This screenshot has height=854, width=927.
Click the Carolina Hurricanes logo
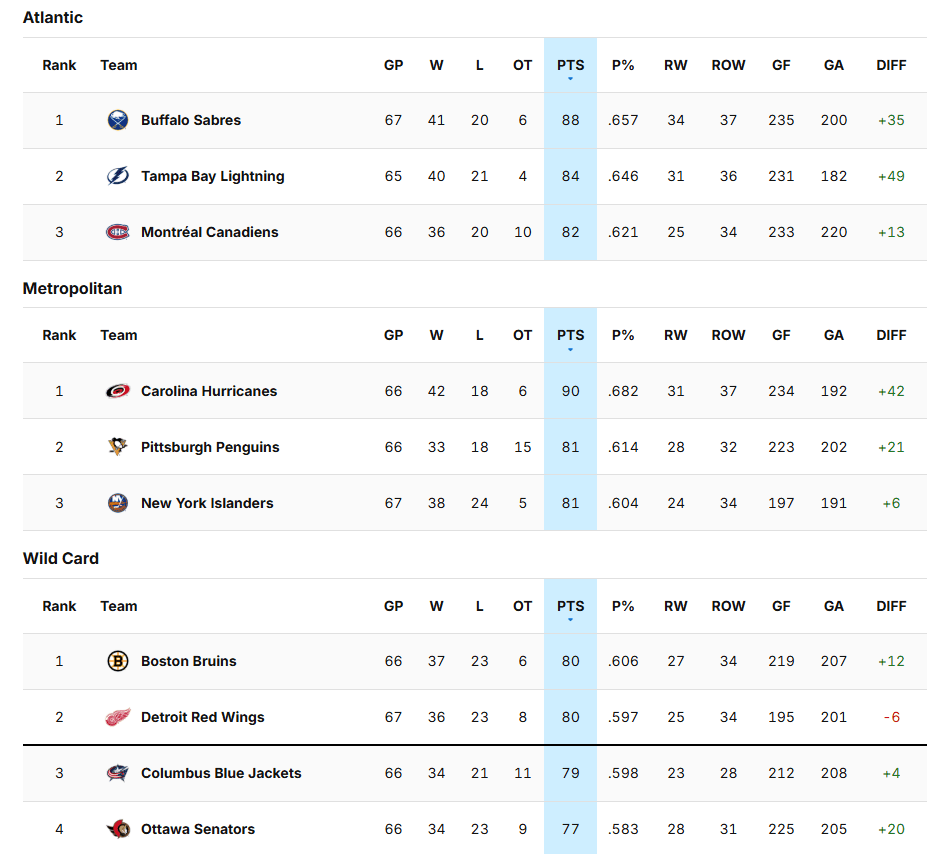[x=118, y=391]
